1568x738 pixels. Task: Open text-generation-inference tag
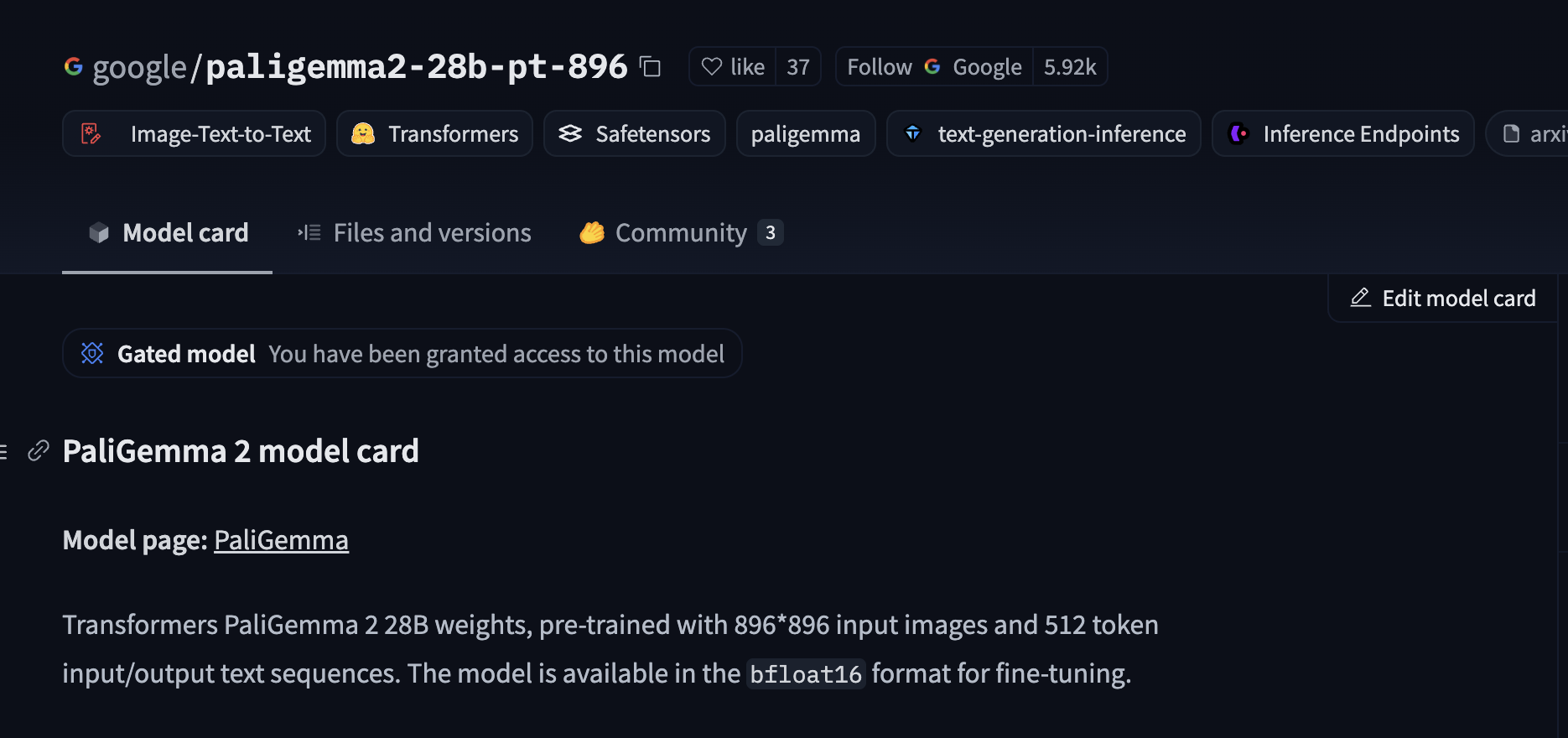tap(1044, 134)
